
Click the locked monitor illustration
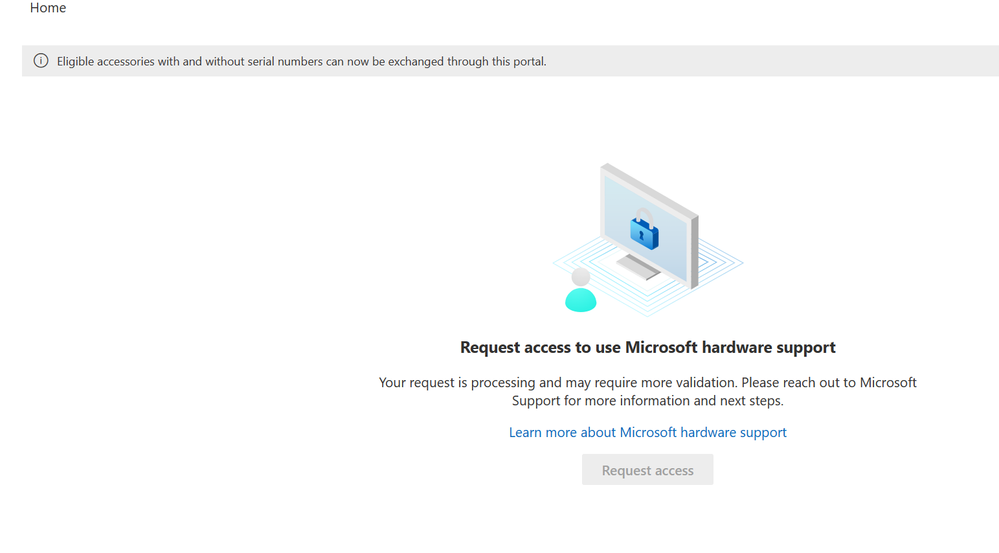tap(647, 240)
